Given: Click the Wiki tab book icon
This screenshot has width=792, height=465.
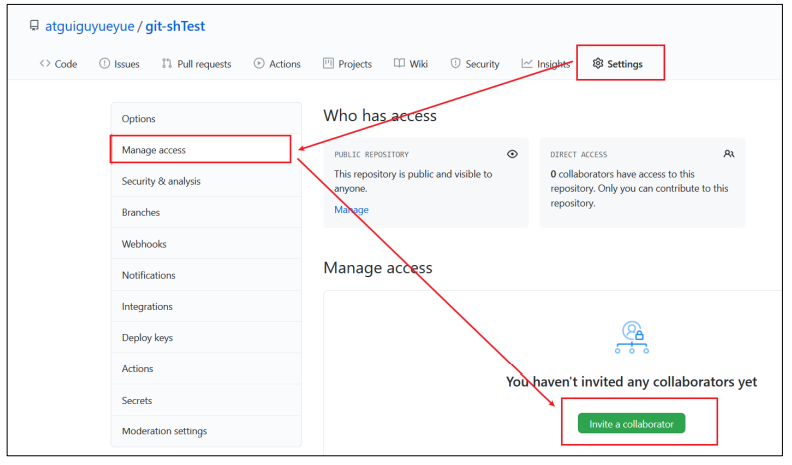Looking at the screenshot, I should point(399,63).
